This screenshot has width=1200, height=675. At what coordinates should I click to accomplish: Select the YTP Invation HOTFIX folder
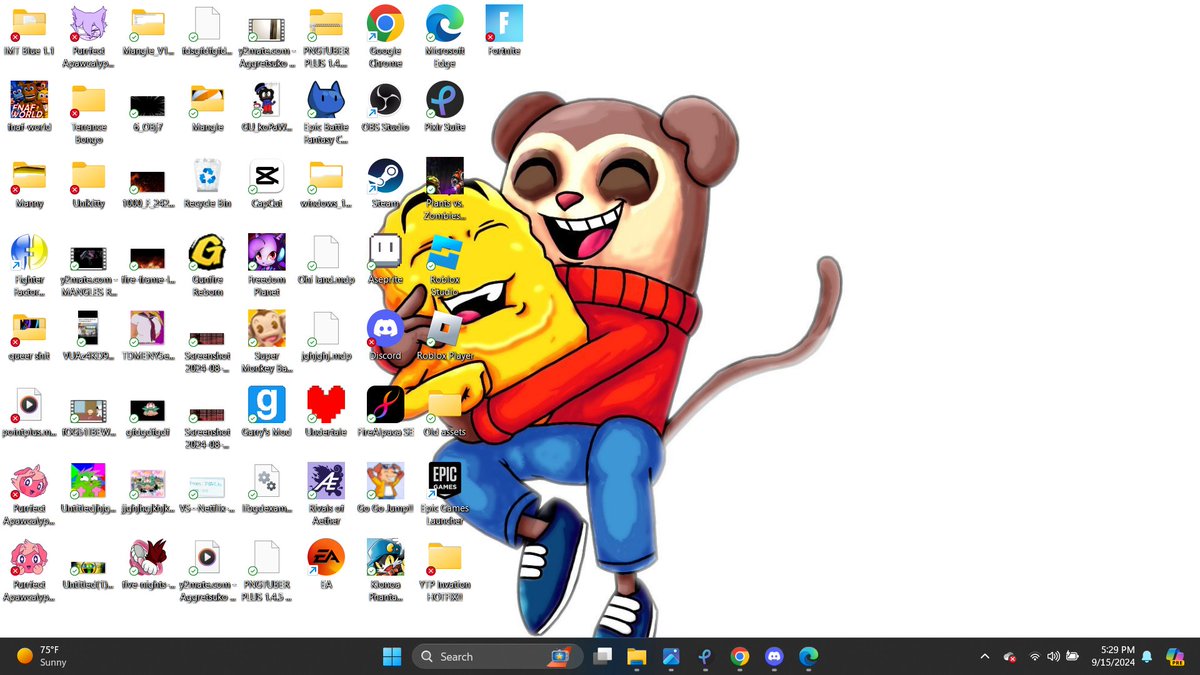point(444,569)
